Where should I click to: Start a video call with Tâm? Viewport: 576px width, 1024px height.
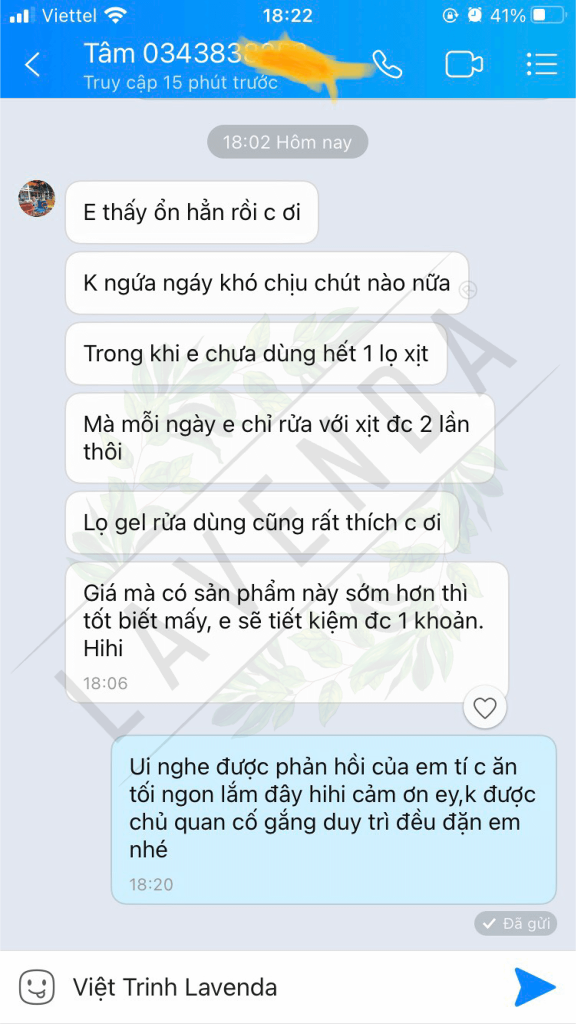464,65
